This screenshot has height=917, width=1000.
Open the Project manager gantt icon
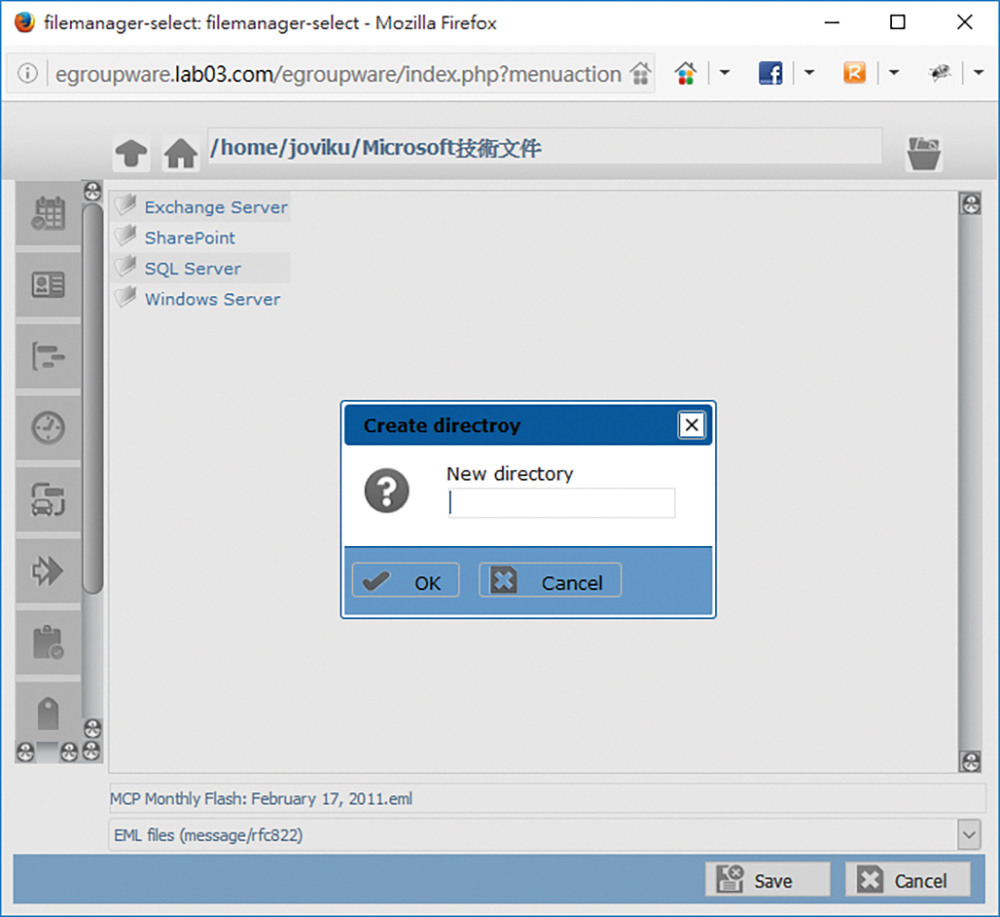point(48,356)
